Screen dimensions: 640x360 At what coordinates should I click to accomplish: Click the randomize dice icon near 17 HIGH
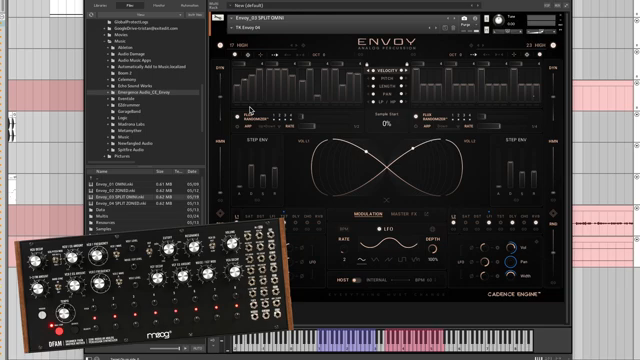point(303,45)
